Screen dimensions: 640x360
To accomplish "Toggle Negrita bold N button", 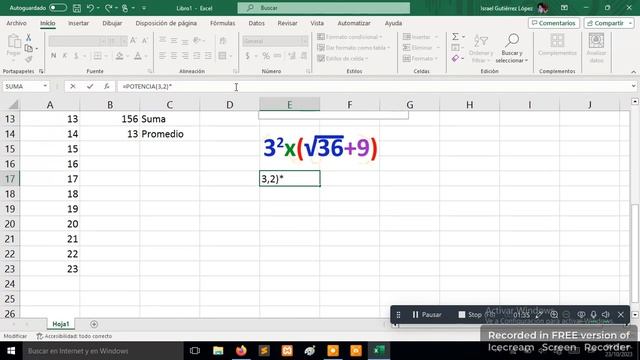I will [x=53, y=56].
